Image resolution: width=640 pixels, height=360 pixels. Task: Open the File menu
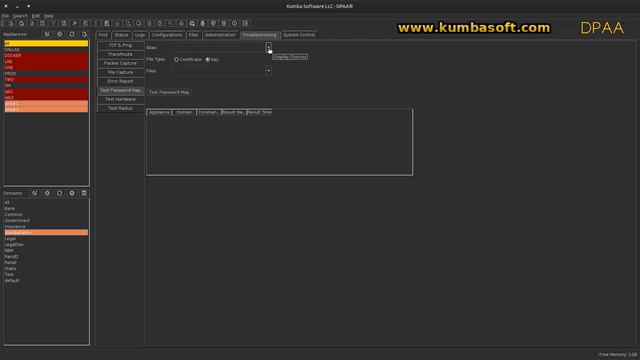5,16
